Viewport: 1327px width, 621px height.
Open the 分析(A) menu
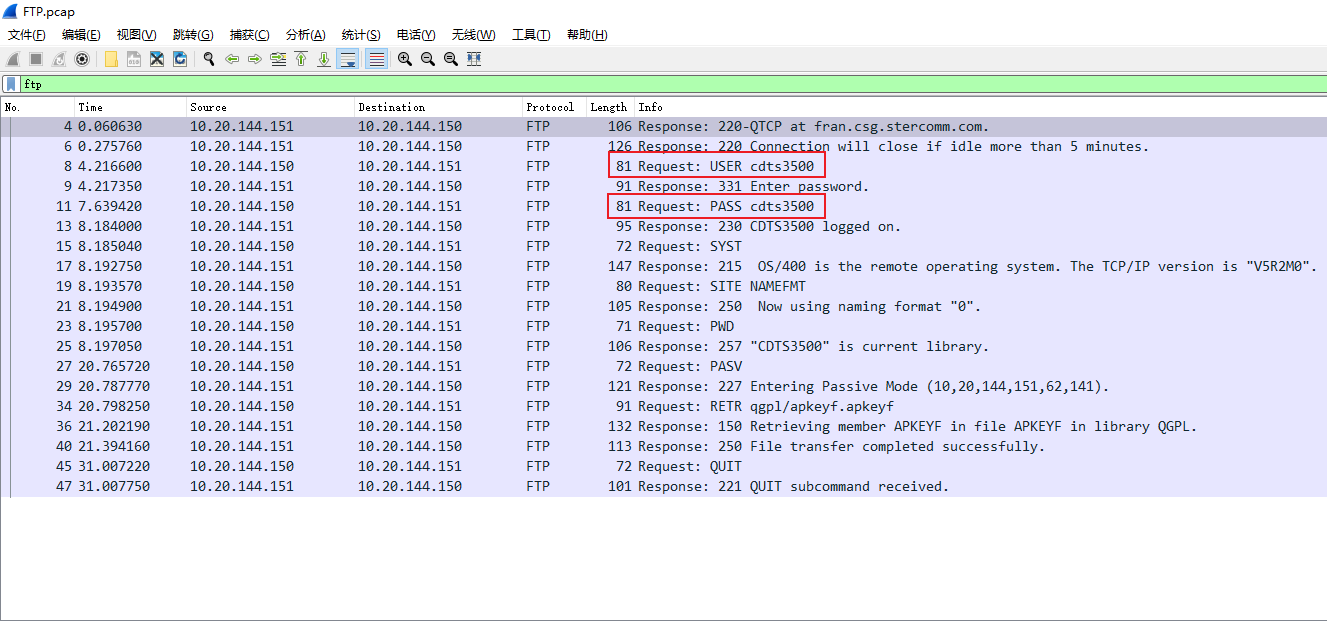click(x=305, y=35)
